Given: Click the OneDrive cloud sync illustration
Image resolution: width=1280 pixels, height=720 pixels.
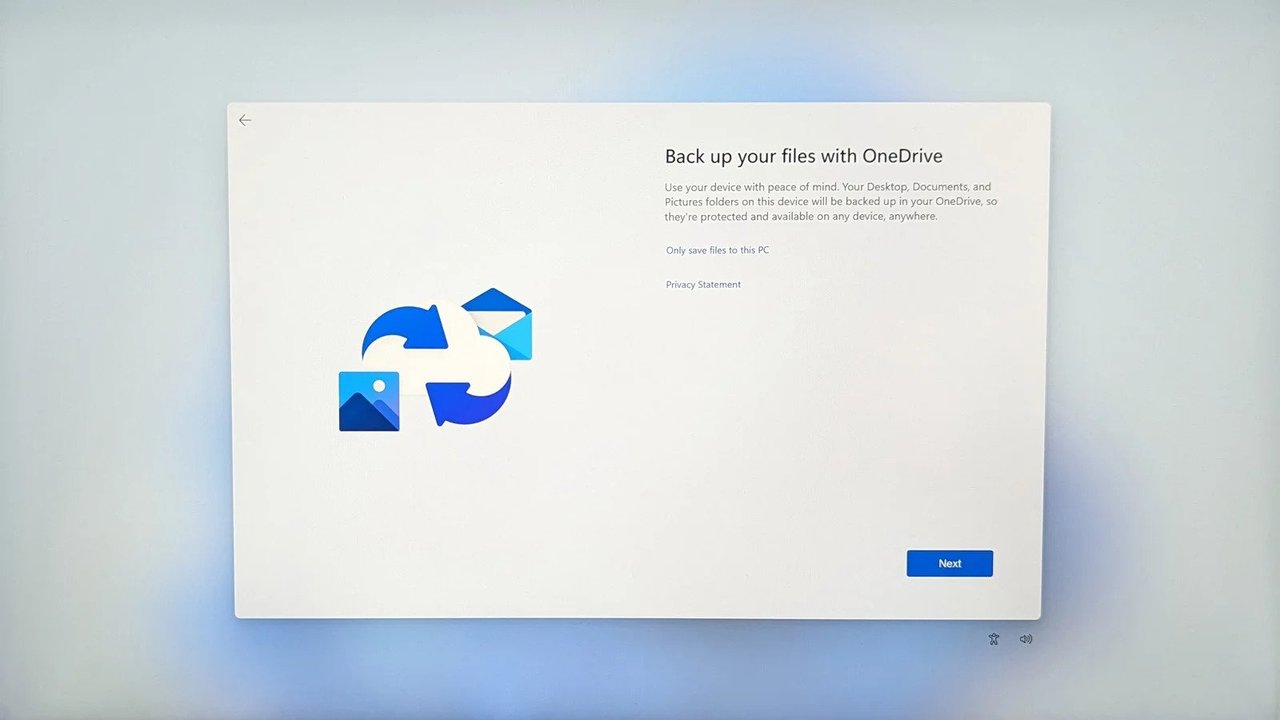Looking at the screenshot, I should click(x=436, y=358).
